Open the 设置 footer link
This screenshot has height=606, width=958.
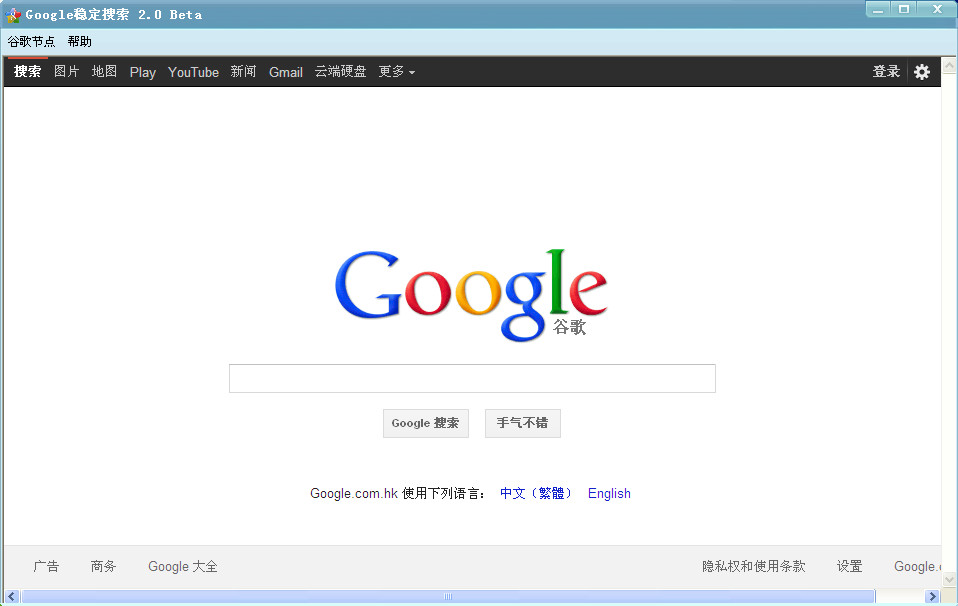coord(849,566)
